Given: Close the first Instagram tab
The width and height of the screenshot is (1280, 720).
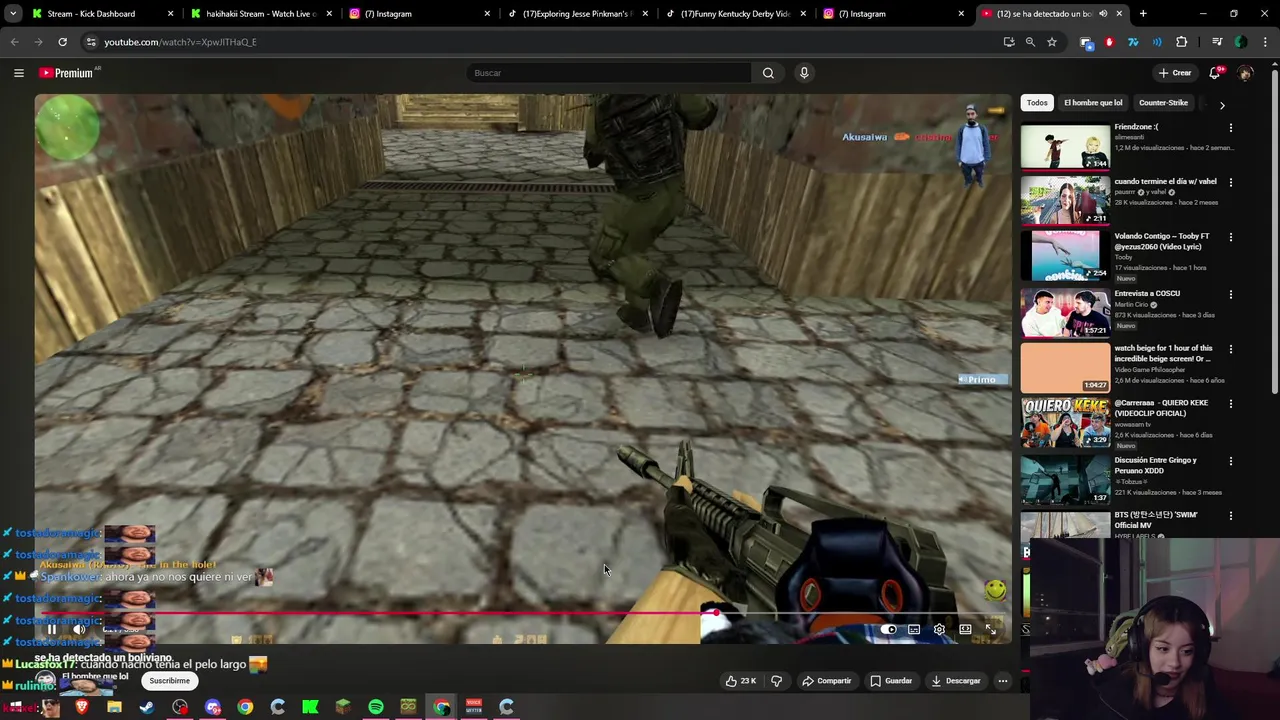Looking at the screenshot, I should click(487, 14).
